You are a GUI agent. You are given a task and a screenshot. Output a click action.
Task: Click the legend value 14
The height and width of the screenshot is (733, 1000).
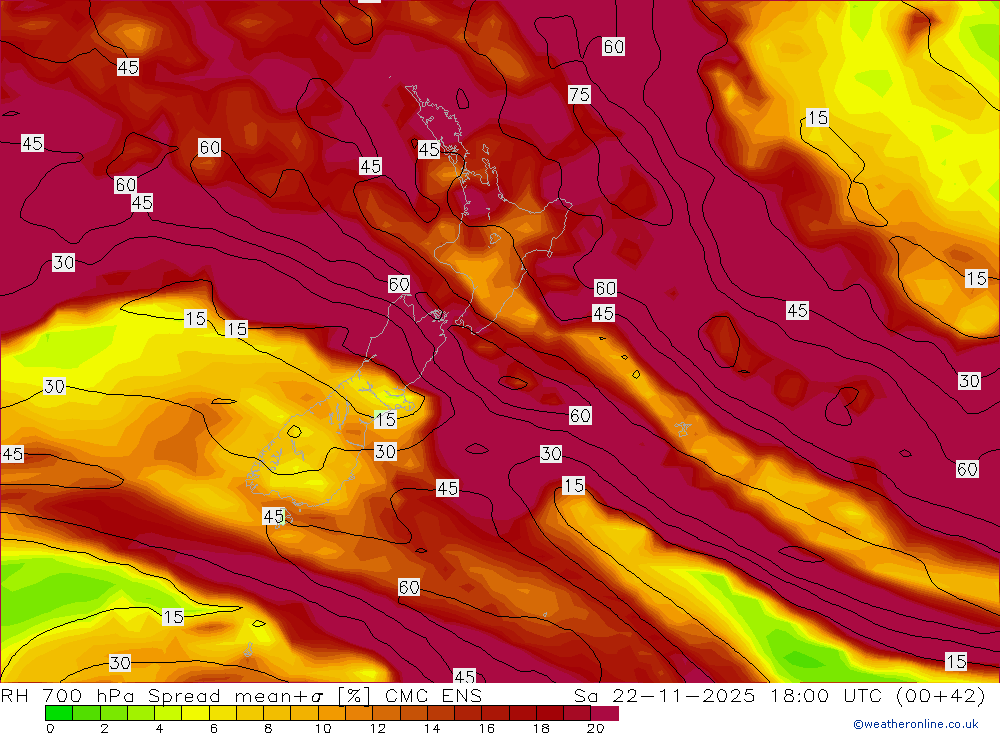(x=432, y=728)
